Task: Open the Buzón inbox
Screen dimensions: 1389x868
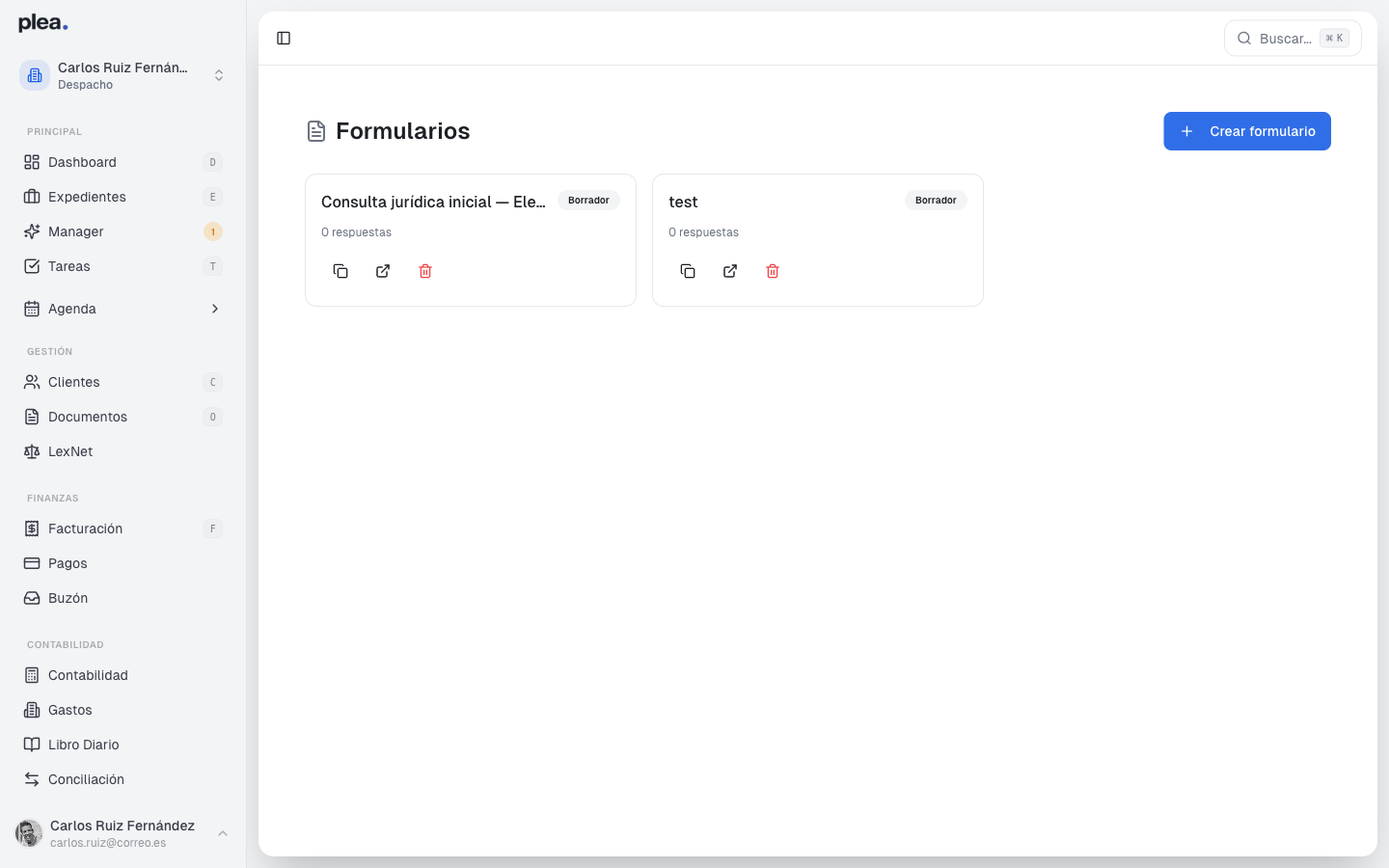Action: 123,598
